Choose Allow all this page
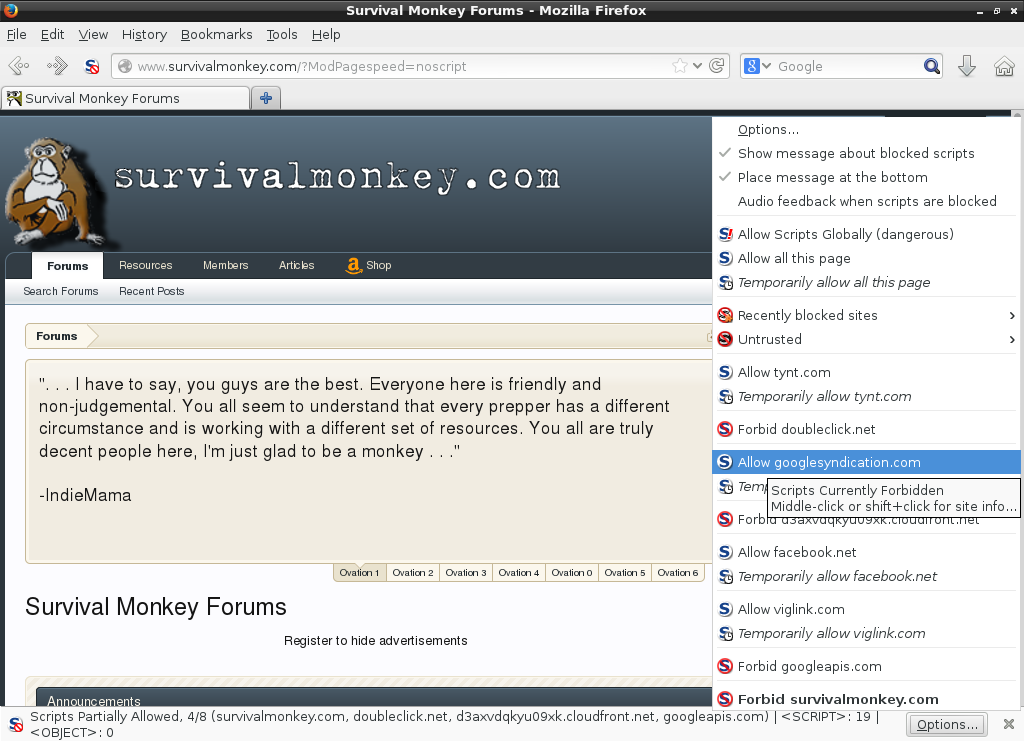Image resolution: width=1024 pixels, height=742 pixels. pyautogui.click(x=866, y=259)
